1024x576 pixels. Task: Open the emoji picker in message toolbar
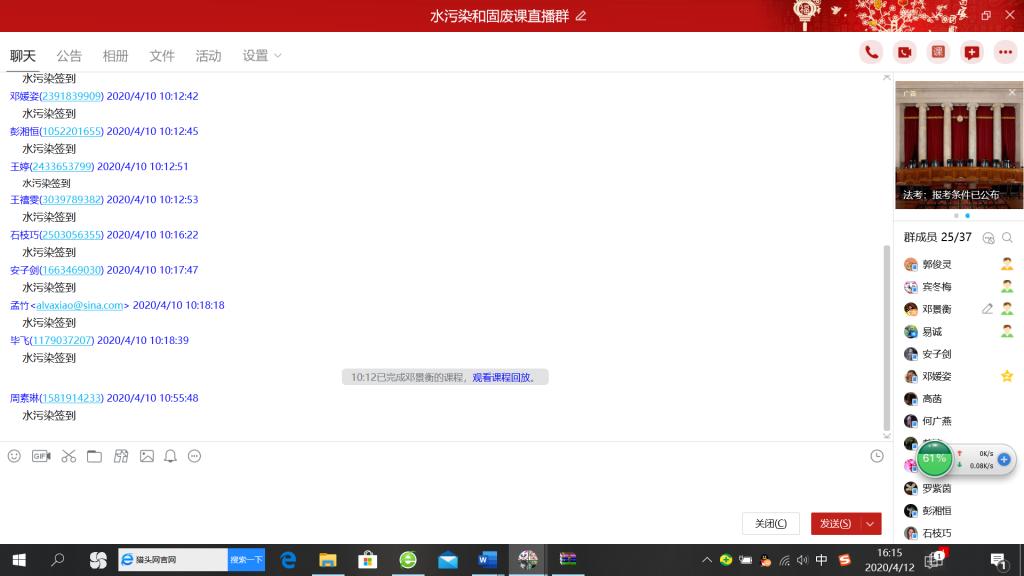point(14,456)
